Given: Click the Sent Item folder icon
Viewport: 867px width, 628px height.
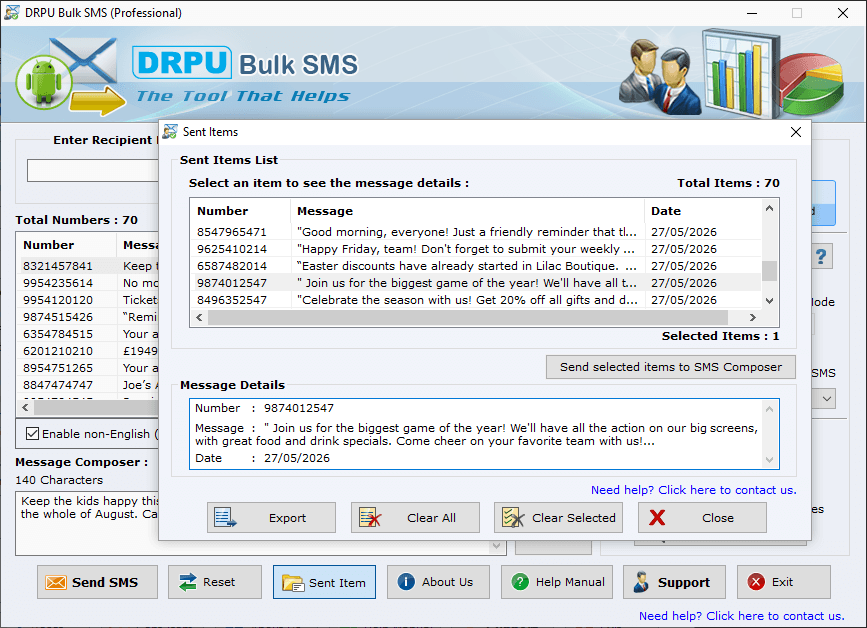Looking at the screenshot, I should tap(293, 583).
